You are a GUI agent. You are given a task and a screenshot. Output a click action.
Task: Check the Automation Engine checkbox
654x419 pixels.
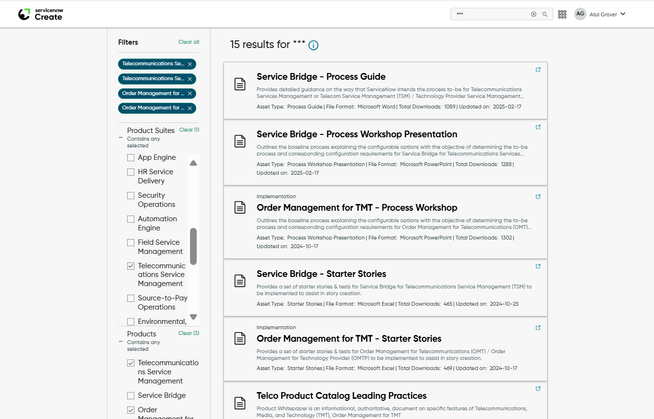tap(131, 219)
